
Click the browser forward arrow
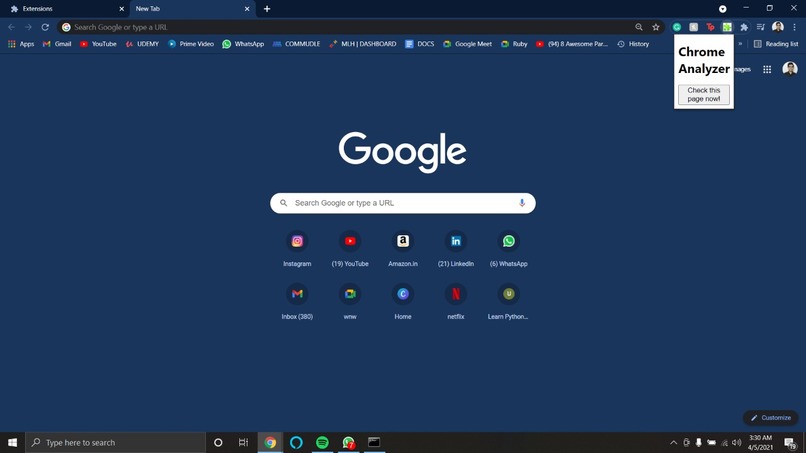point(28,27)
